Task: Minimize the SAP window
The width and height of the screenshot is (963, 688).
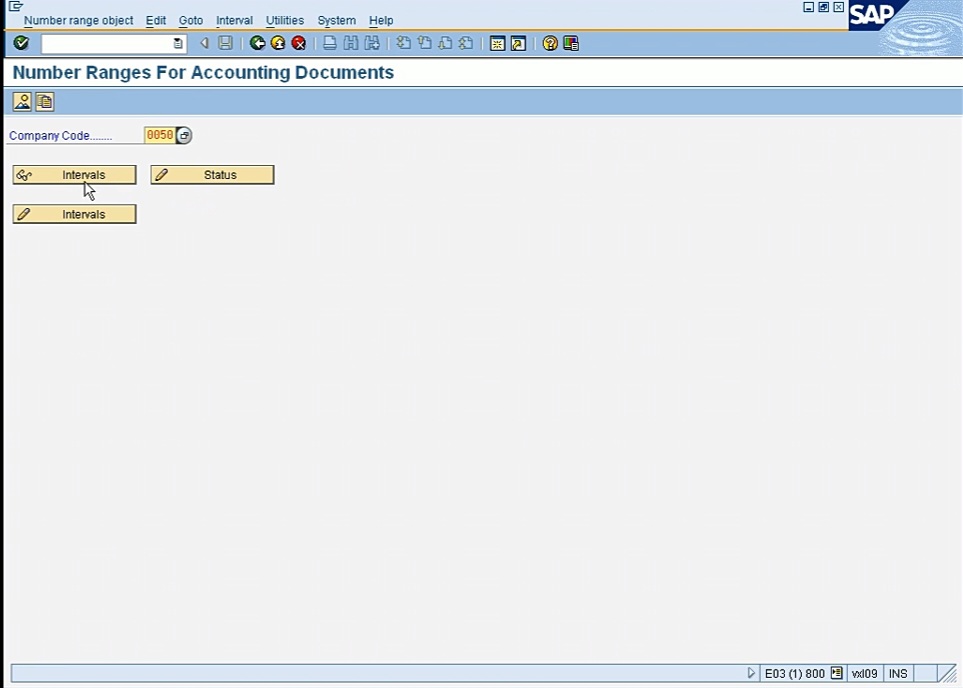Action: coord(809,7)
